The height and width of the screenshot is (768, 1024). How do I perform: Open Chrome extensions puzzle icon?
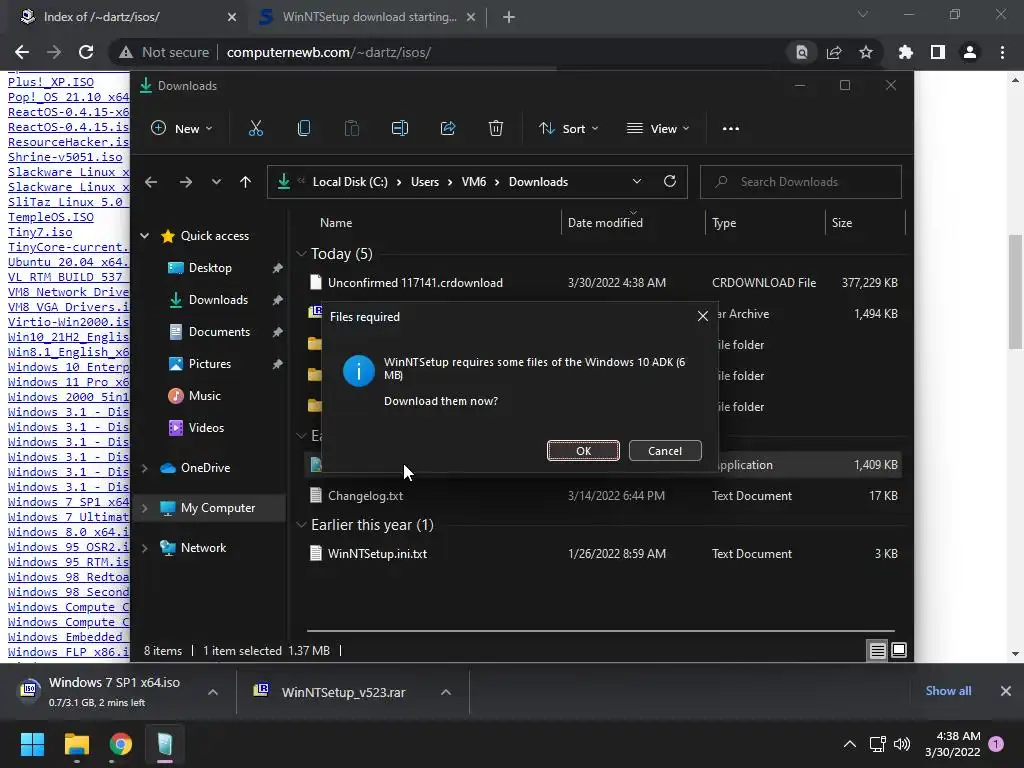pos(905,52)
